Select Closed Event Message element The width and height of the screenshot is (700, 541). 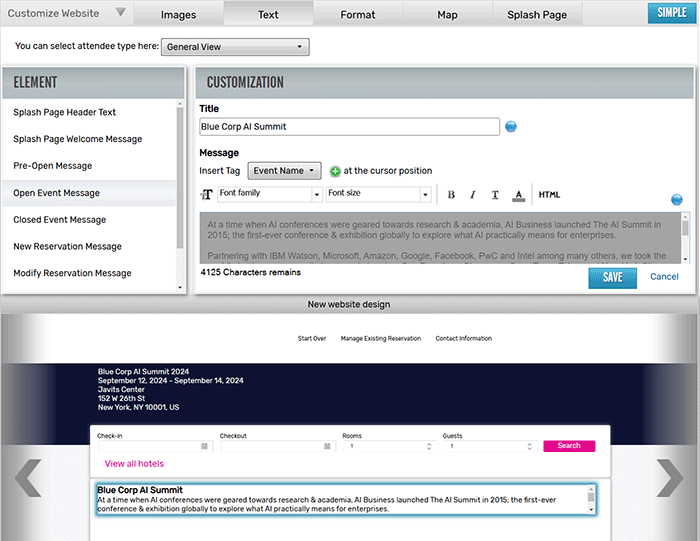[x=89, y=220]
